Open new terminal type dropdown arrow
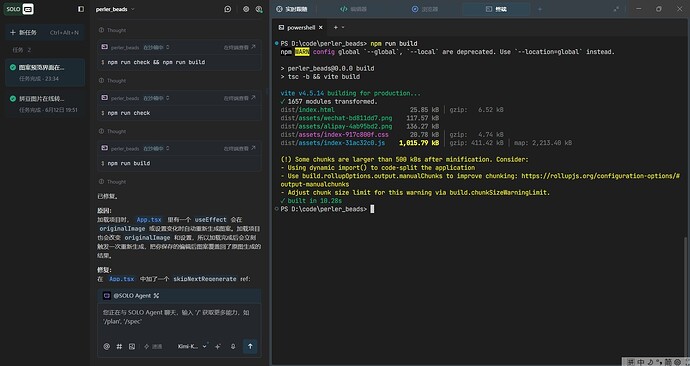The image size is (690, 366). [x=343, y=27]
